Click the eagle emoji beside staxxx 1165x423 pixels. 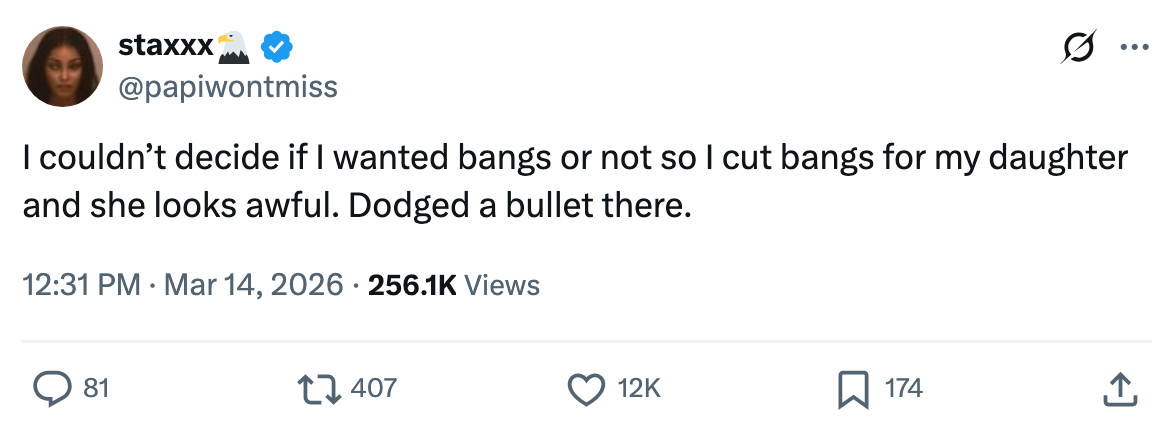pyautogui.click(x=233, y=45)
